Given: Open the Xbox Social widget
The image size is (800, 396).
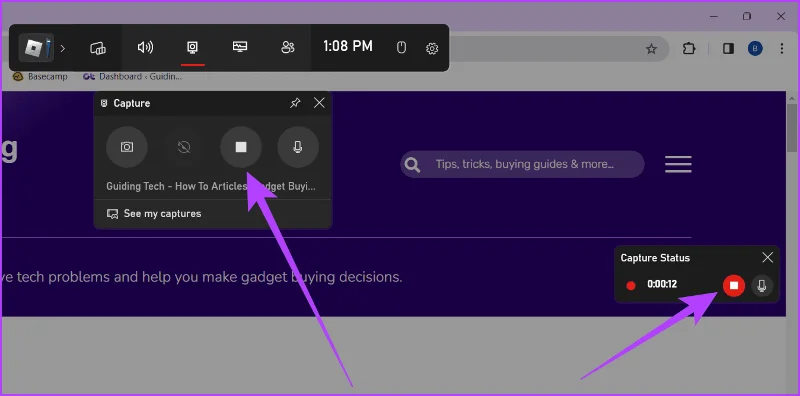Looking at the screenshot, I should pyautogui.click(x=288, y=47).
